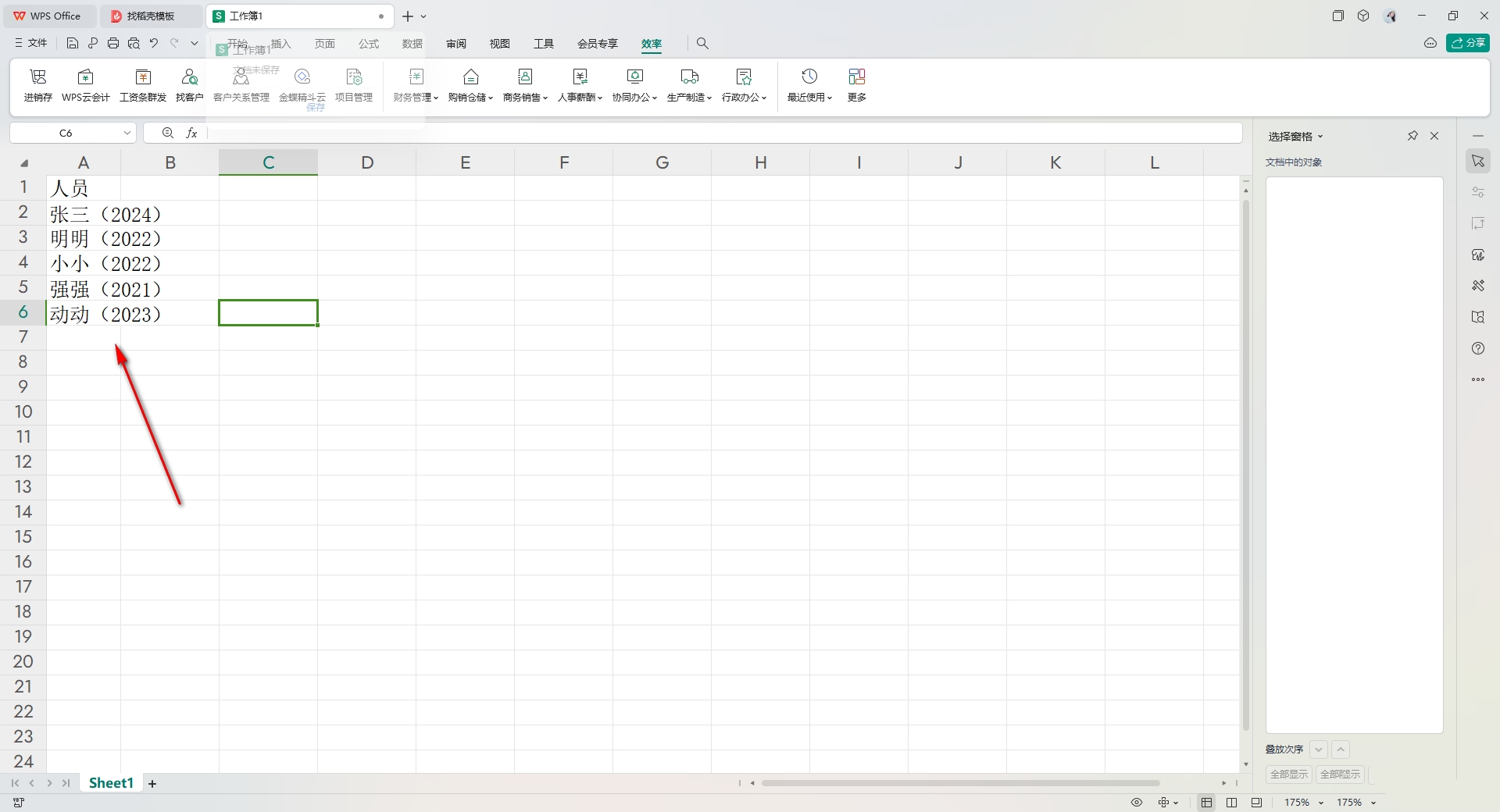Screen dimensions: 1500x812
Task: Click the green 分享 share button
Action: click(1468, 43)
